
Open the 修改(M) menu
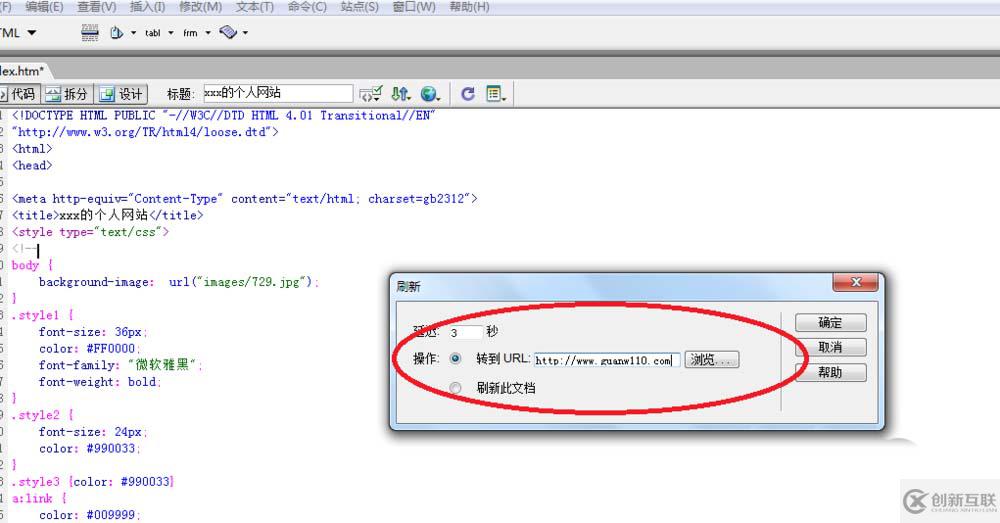tap(200, 7)
